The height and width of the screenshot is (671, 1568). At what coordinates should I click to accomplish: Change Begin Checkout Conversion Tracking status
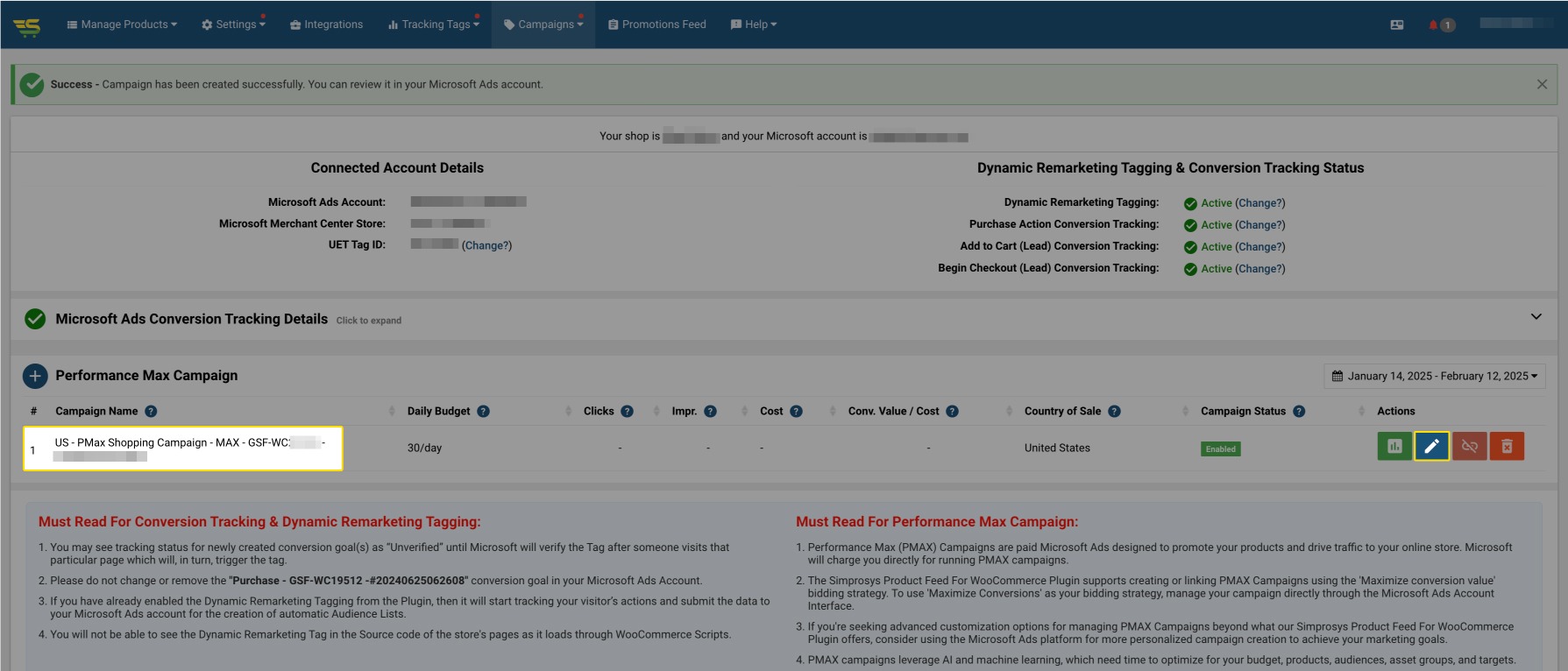[x=1260, y=269]
